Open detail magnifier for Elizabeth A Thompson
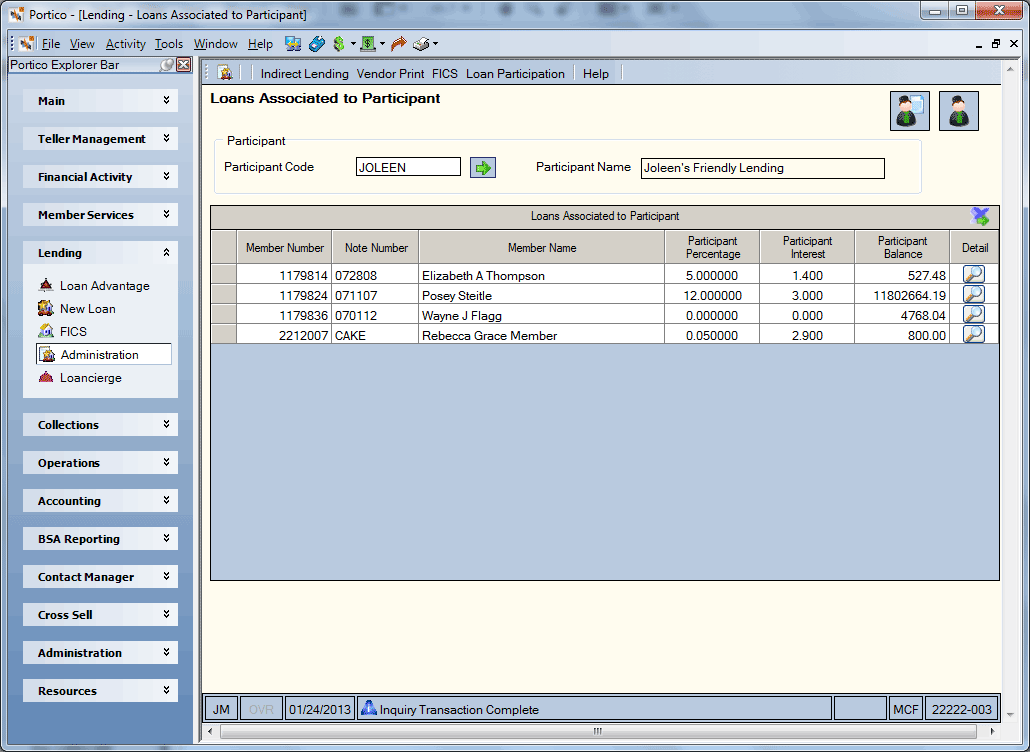Image resolution: width=1030 pixels, height=752 pixels. coord(974,275)
